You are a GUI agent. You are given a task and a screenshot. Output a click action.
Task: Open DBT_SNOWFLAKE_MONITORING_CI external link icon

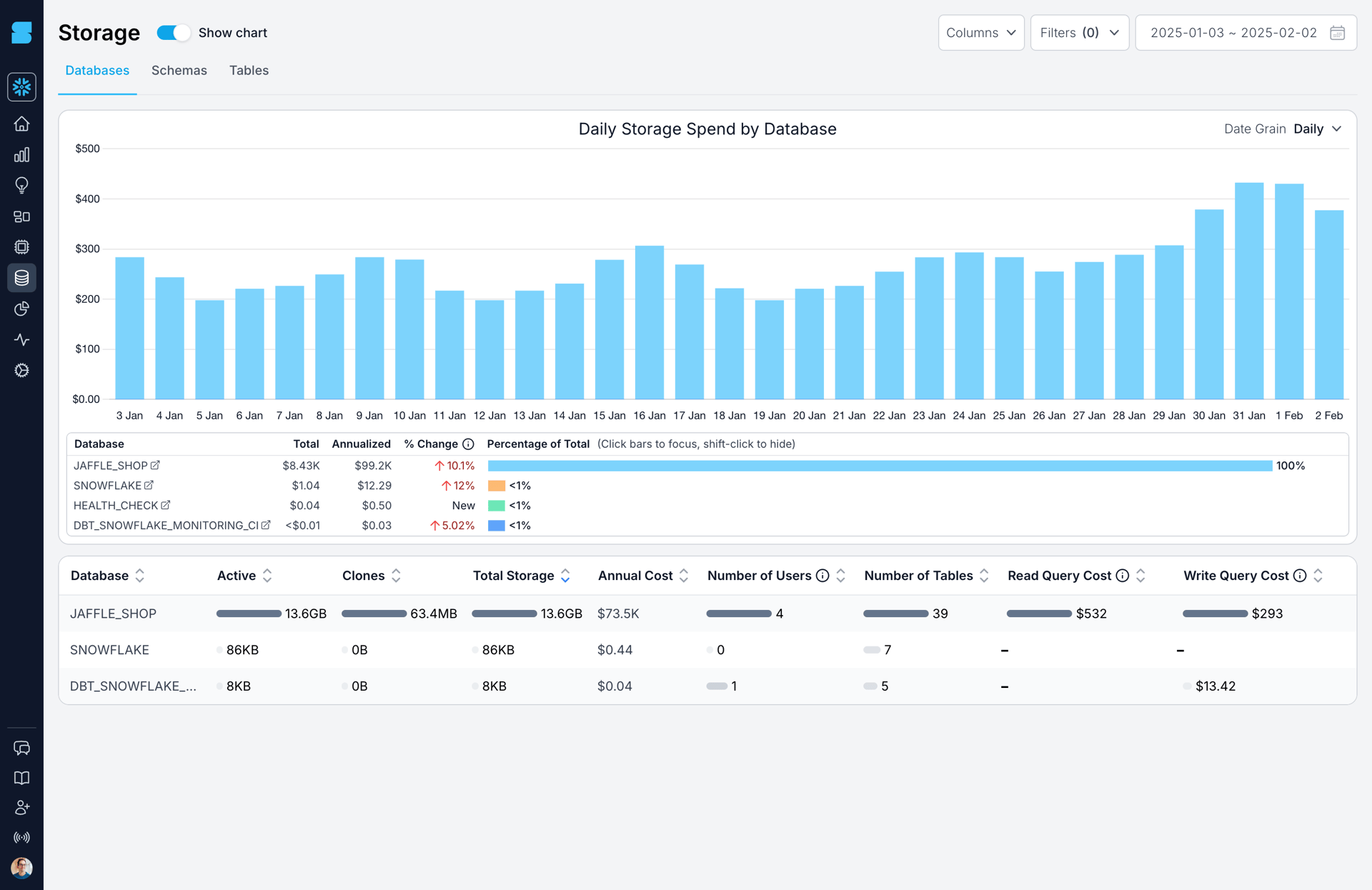tap(266, 525)
